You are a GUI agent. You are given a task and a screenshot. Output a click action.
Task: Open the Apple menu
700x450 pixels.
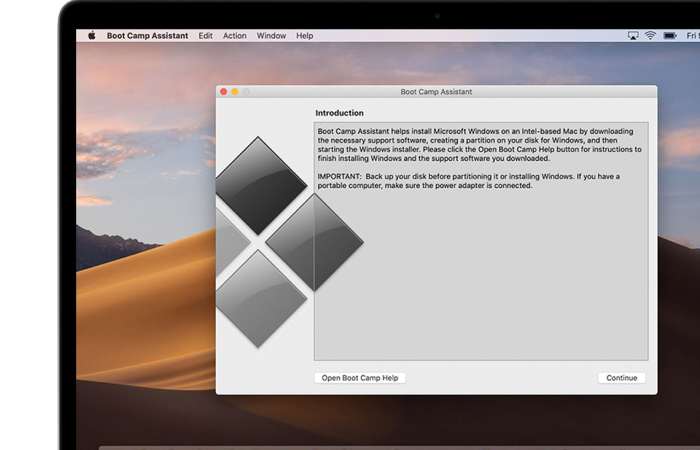(92, 35)
